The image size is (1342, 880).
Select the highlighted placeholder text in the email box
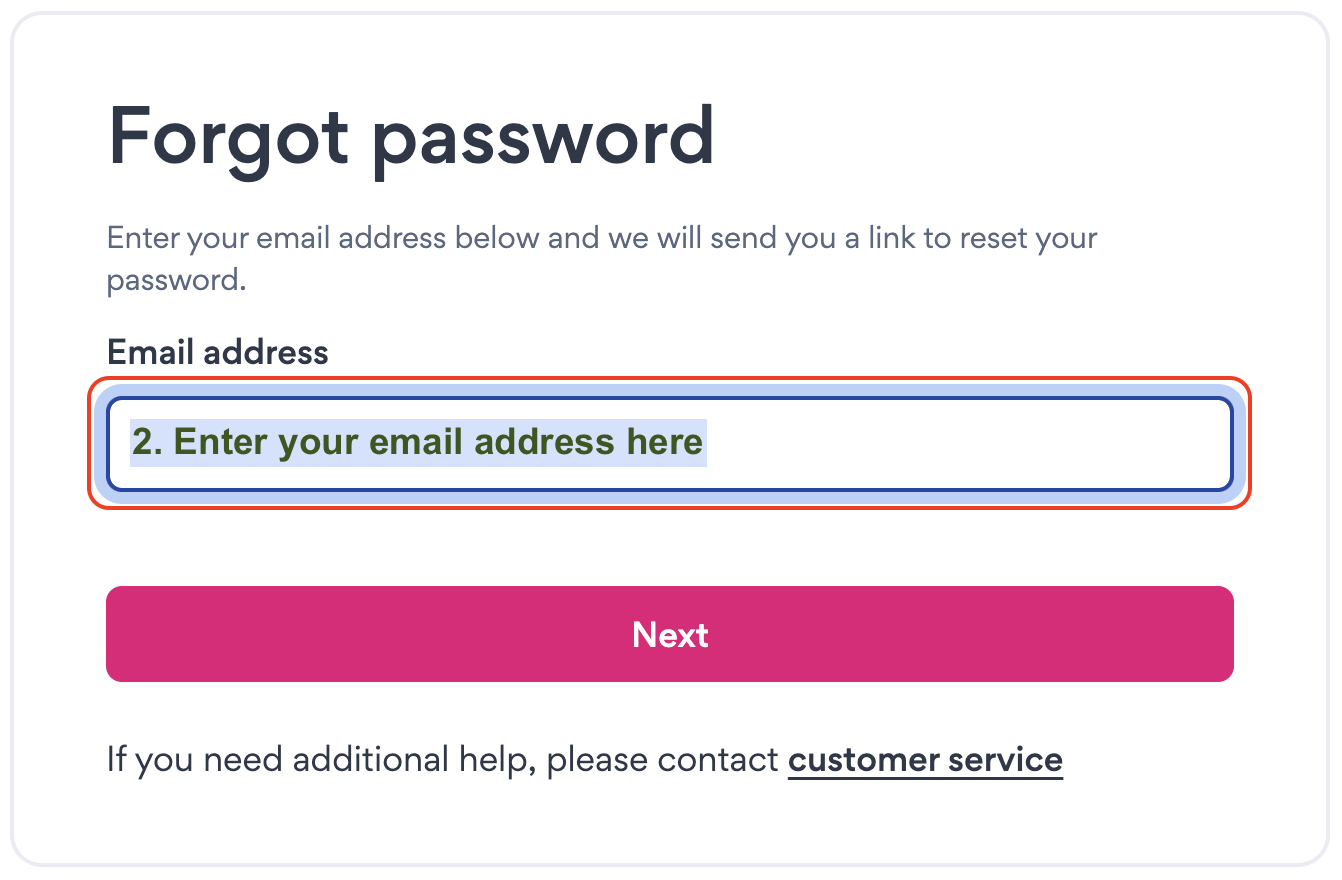418,441
